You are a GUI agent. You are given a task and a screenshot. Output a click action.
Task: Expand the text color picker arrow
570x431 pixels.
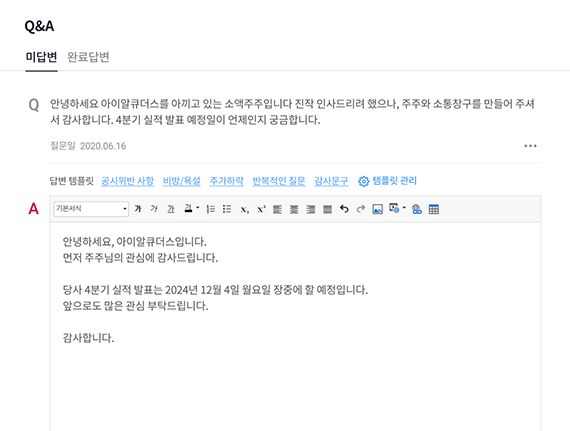pyautogui.click(x=198, y=208)
